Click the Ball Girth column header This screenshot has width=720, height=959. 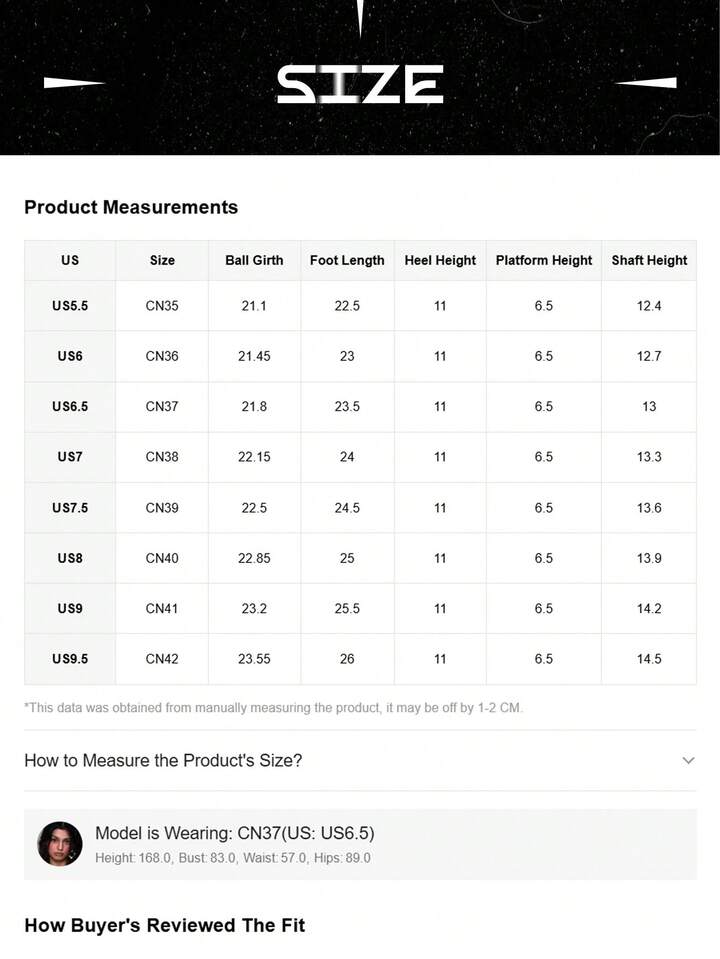[x=254, y=260]
